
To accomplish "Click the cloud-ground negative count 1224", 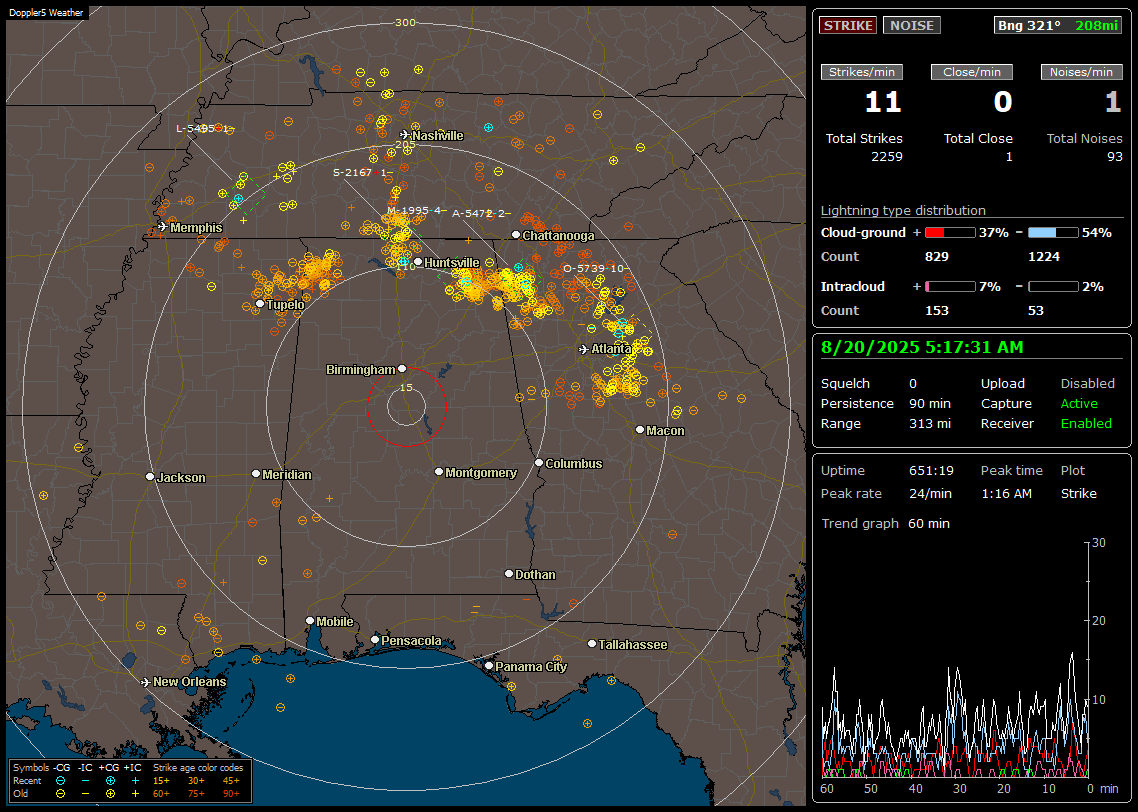I will (1044, 257).
